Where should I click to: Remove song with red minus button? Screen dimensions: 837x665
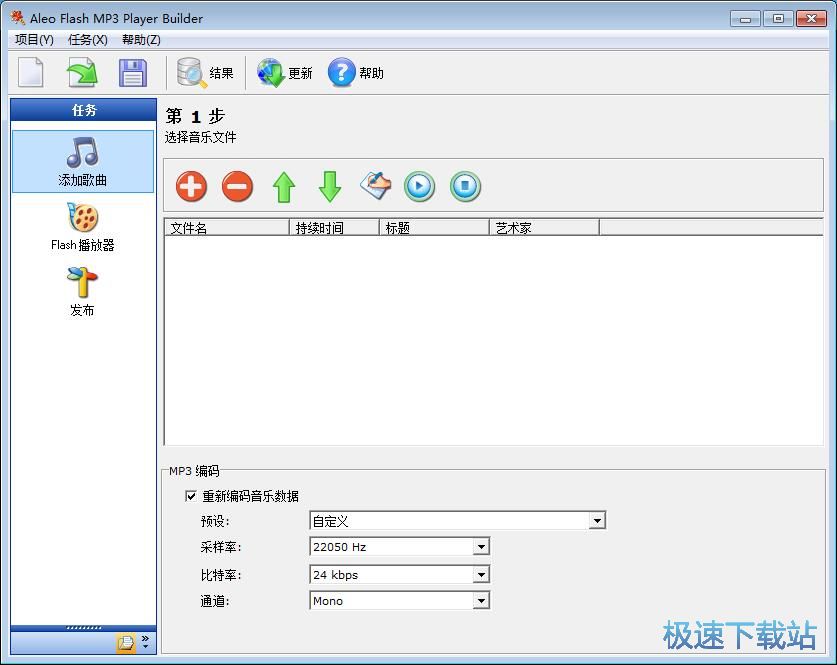click(237, 187)
